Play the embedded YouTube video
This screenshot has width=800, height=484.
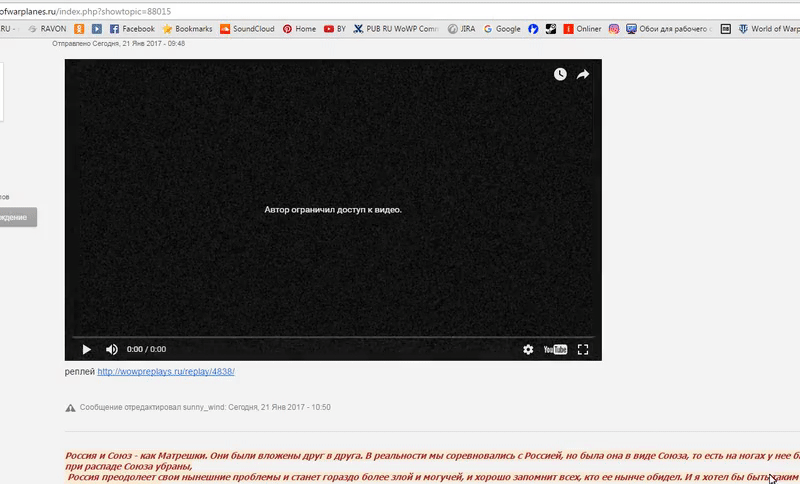click(x=86, y=349)
